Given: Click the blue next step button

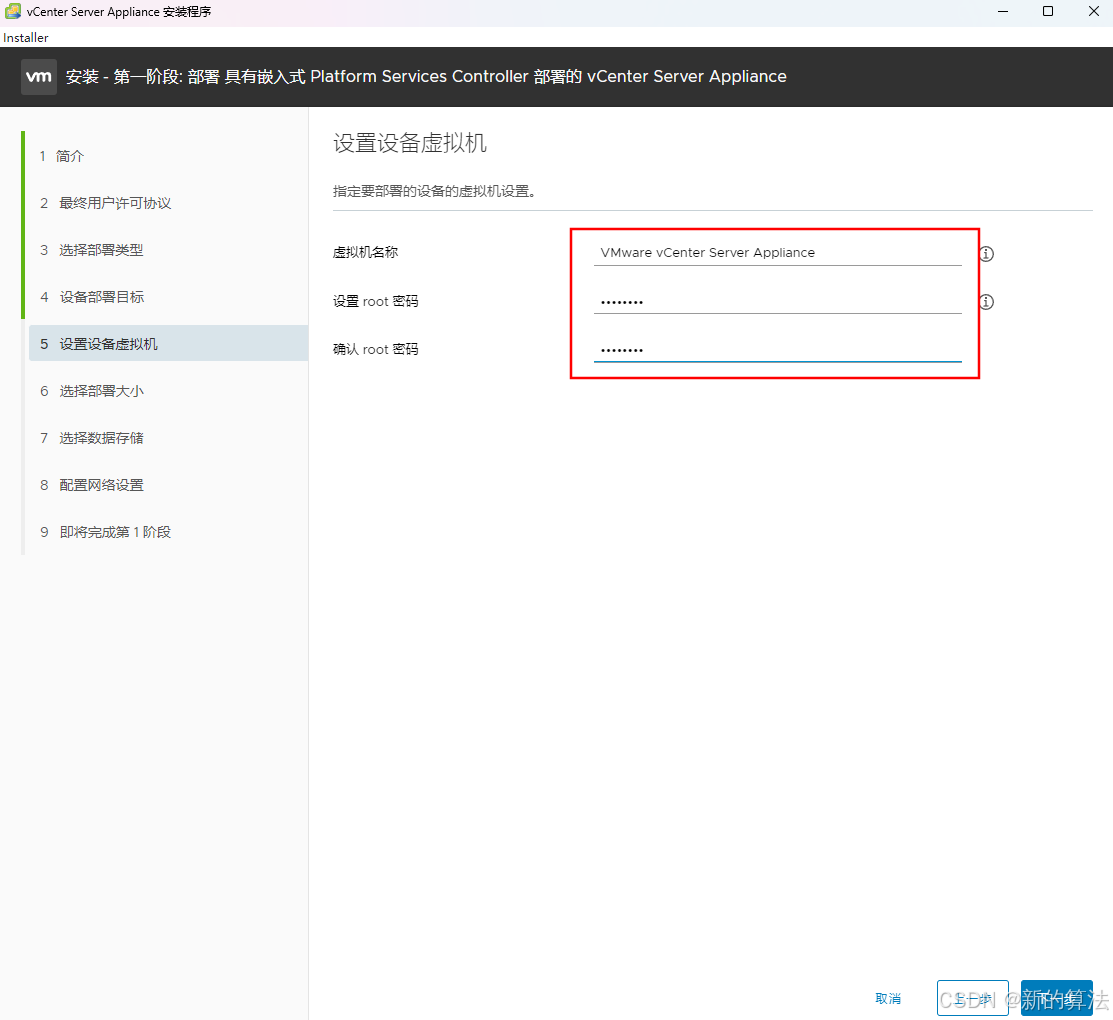Looking at the screenshot, I should (1056, 998).
